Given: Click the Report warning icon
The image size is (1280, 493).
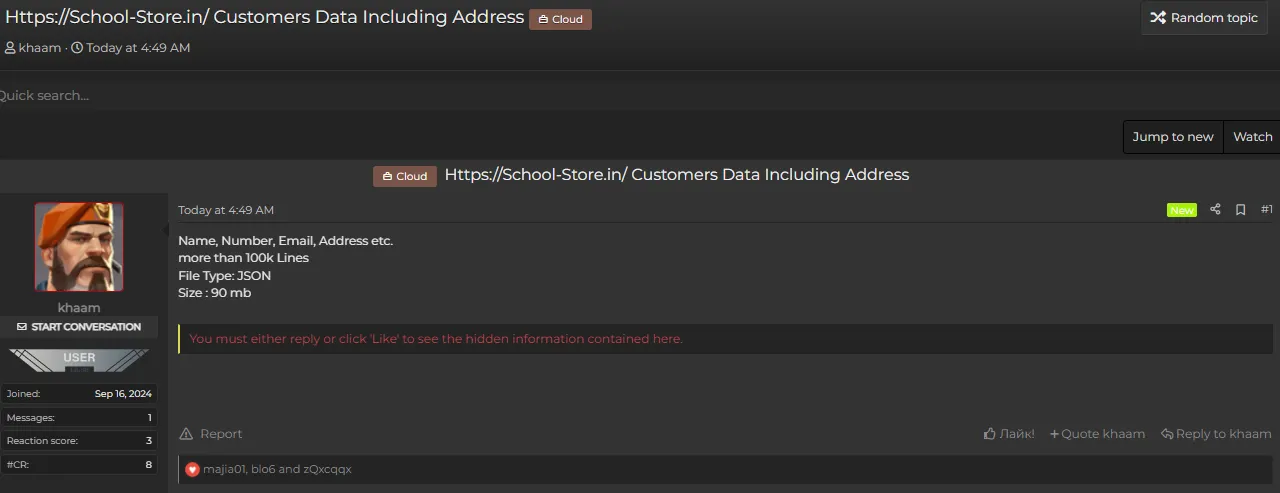Looking at the screenshot, I should tap(186, 434).
